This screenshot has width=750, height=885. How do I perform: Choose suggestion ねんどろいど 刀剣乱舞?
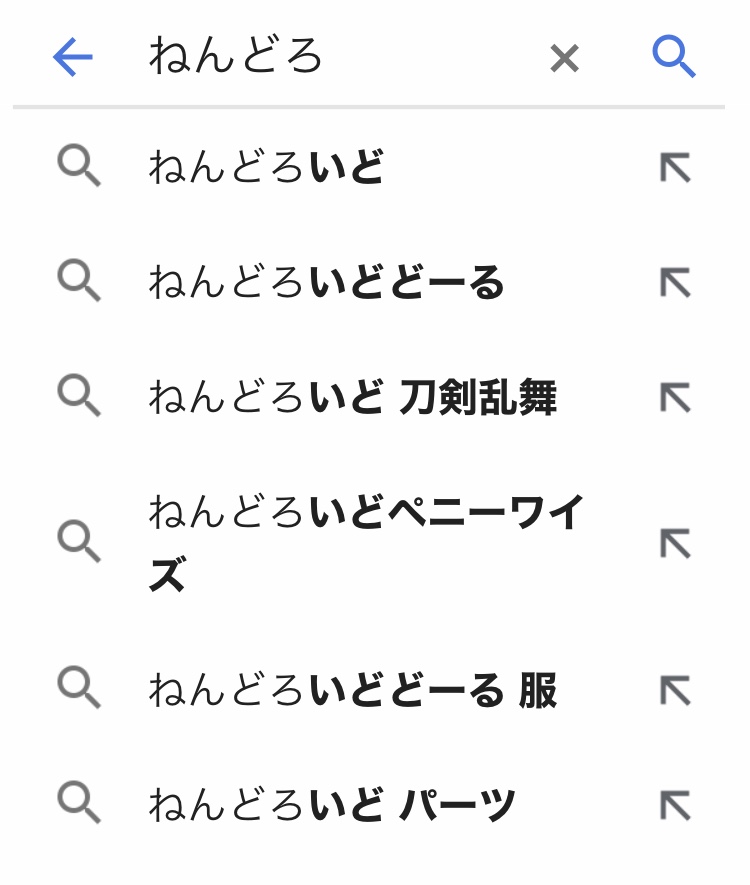(x=352, y=398)
